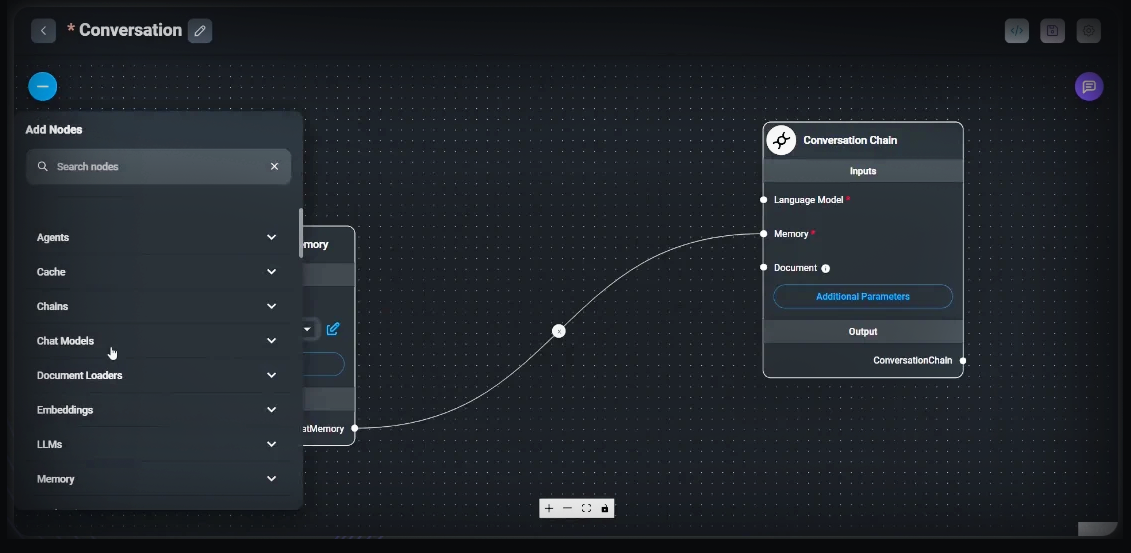Open the API code icon

(1016, 31)
